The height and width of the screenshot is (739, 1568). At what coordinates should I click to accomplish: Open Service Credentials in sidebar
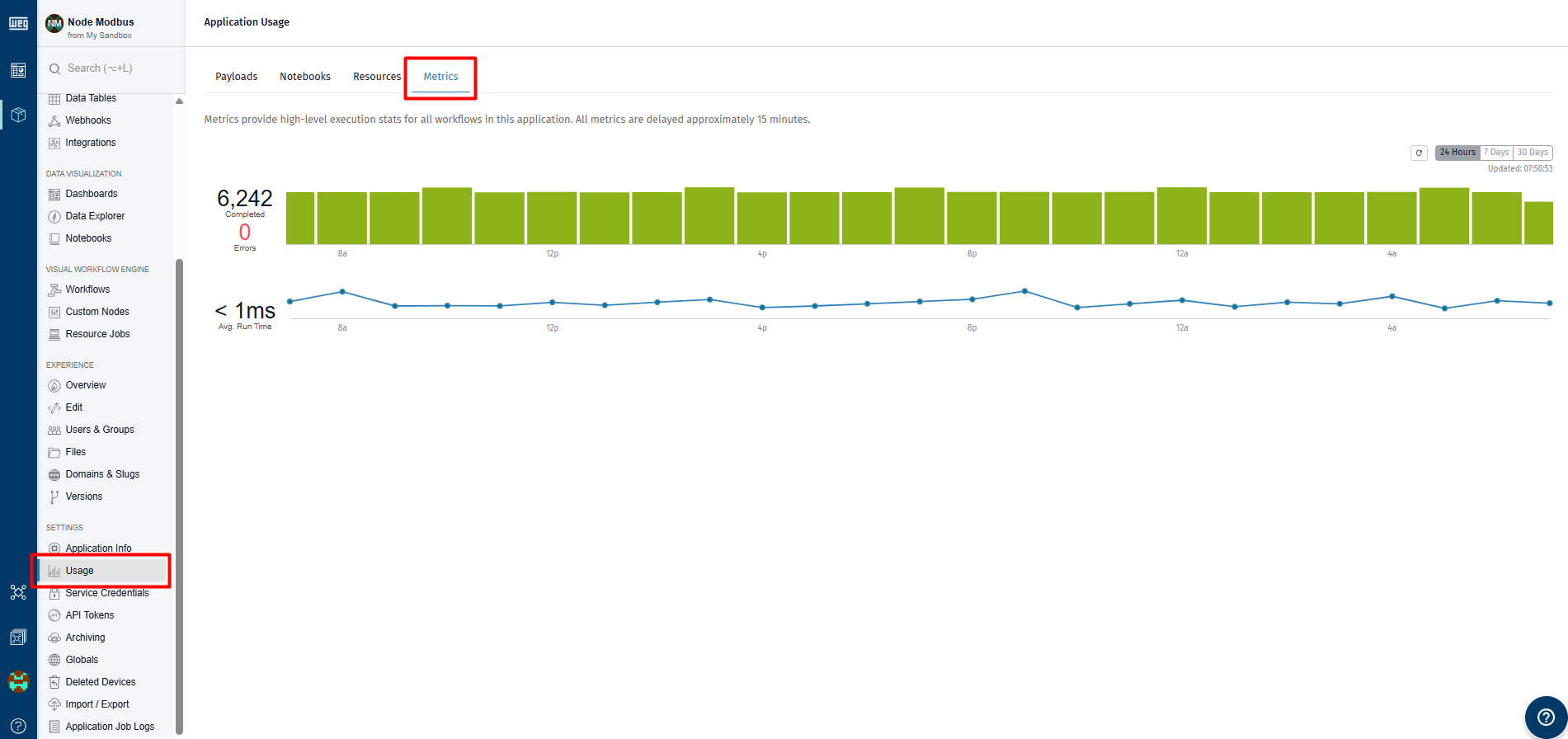click(x=106, y=593)
